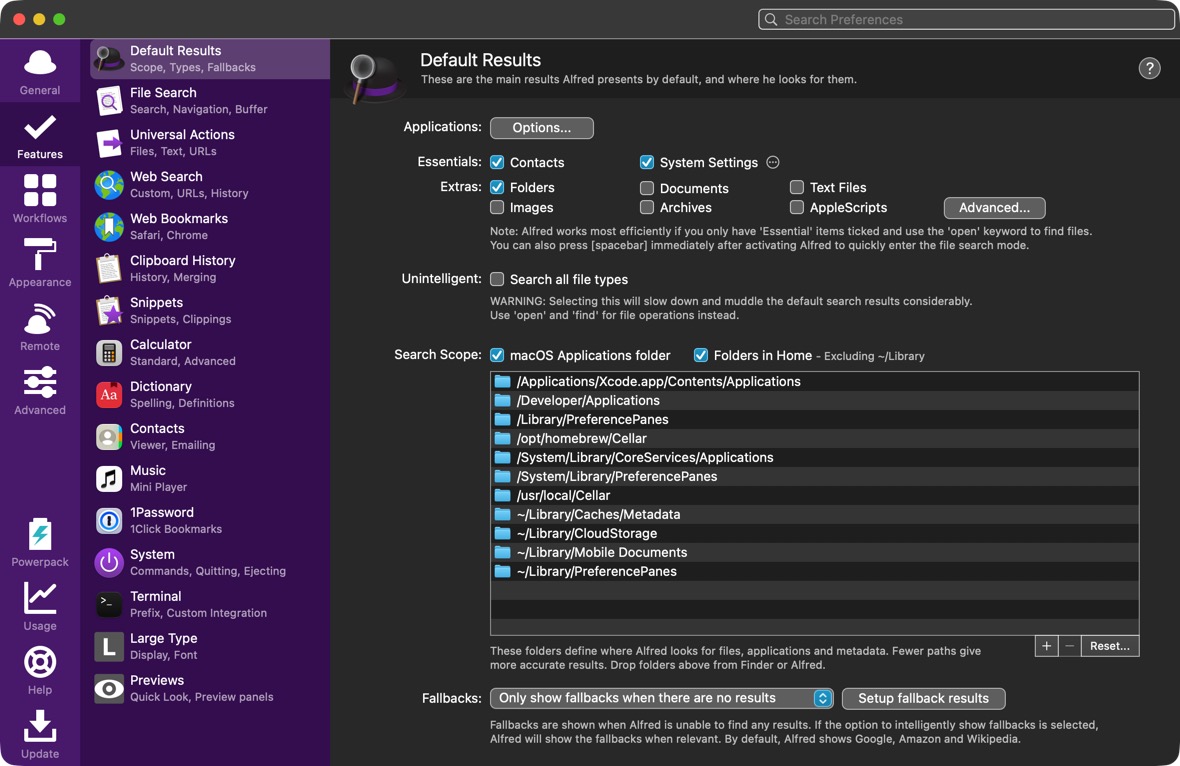Screen dimensions: 1180x766
Task: Open the Advanced extras settings
Action: click(994, 208)
